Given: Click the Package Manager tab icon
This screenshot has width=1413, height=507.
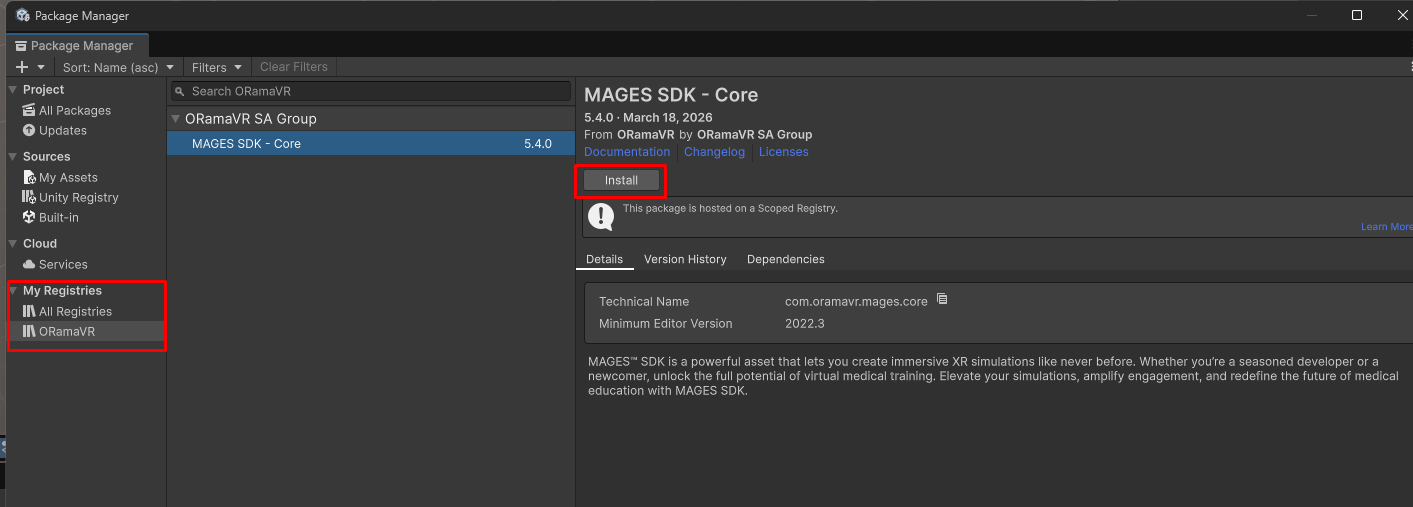Looking at the screenshot, I should (20, 46).
